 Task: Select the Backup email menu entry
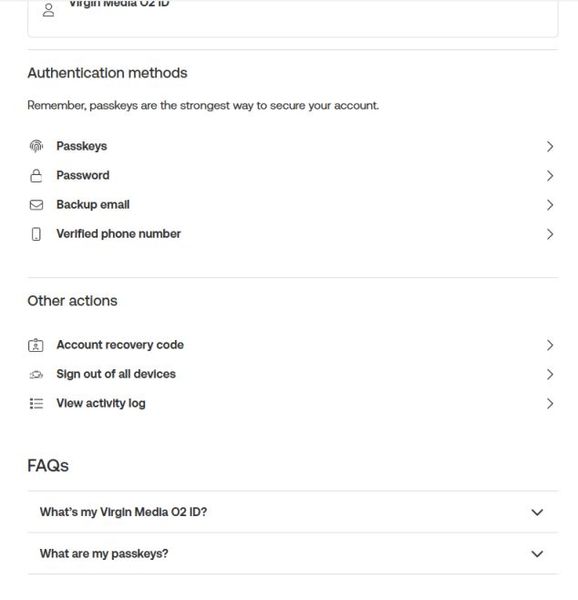point(293,205)
